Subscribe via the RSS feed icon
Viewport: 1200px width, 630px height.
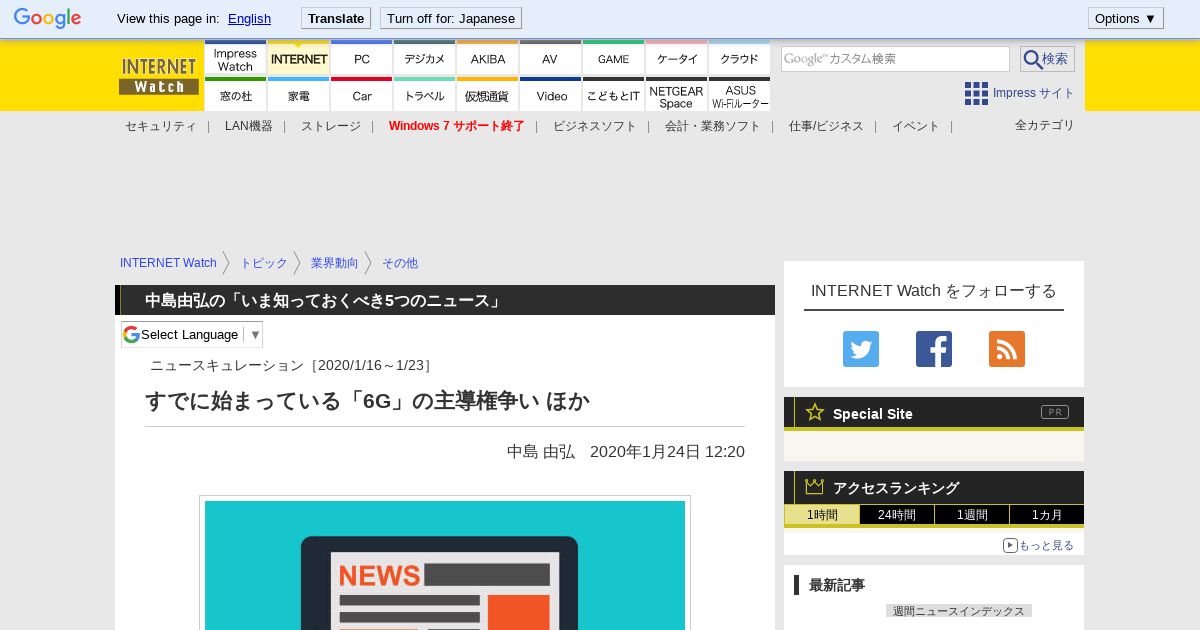1007,349
